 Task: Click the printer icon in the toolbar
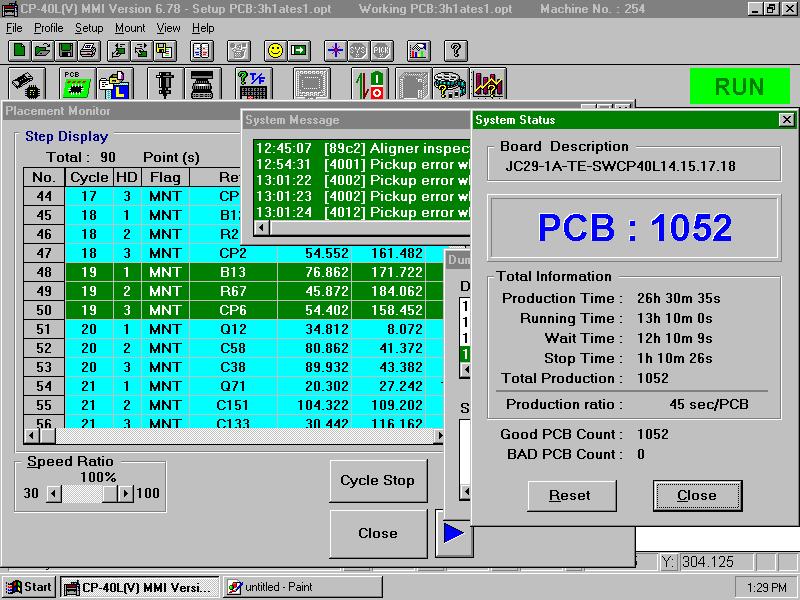pyautogui.click(x=89, y=51)
